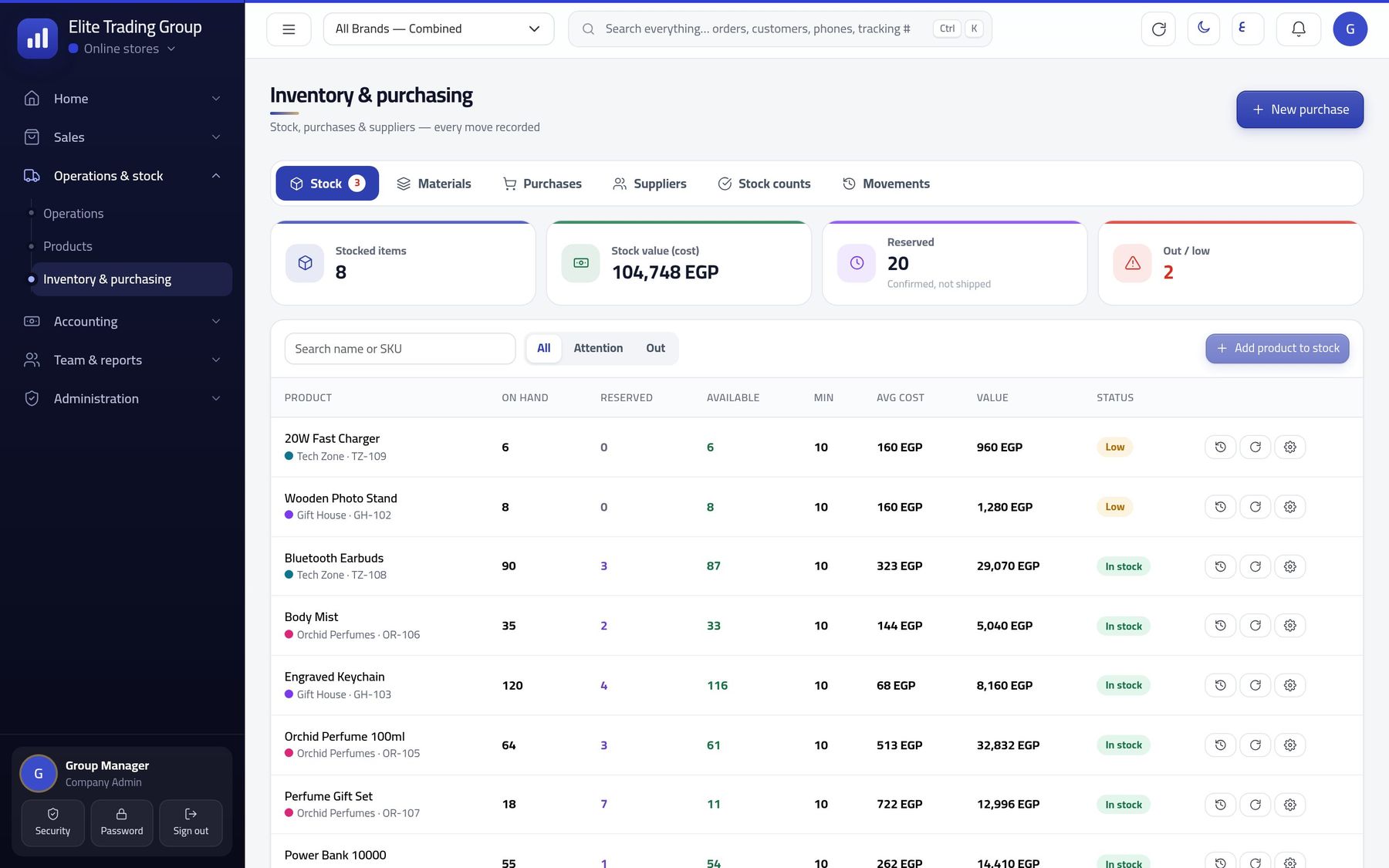Expand the Online stores selector
This screenshot has width=1389, height=868.
[122, 49]
